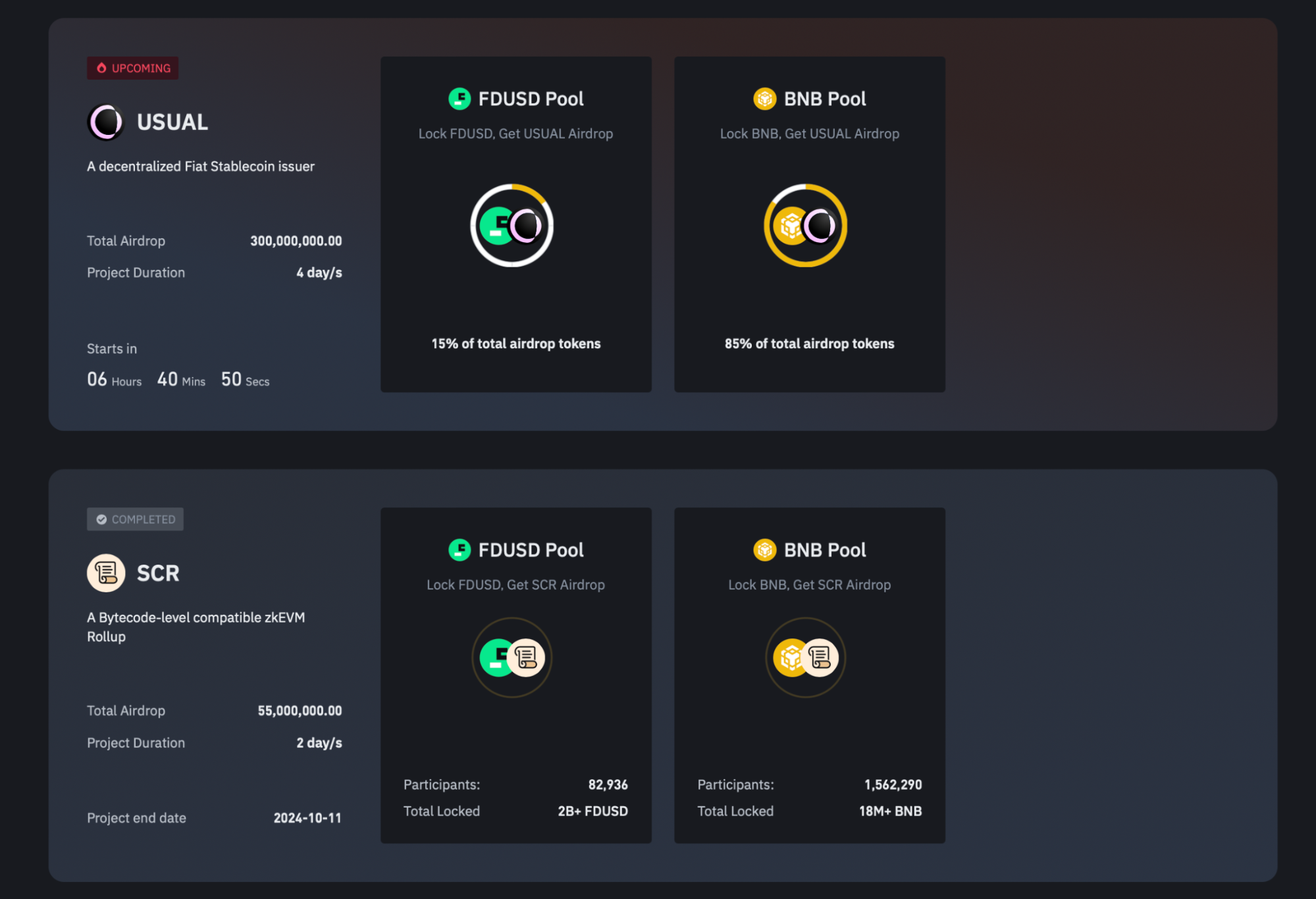Click the 'Project end date' label
The image size is (1316, 899).
pyautogui.click(x=137, y=818)
